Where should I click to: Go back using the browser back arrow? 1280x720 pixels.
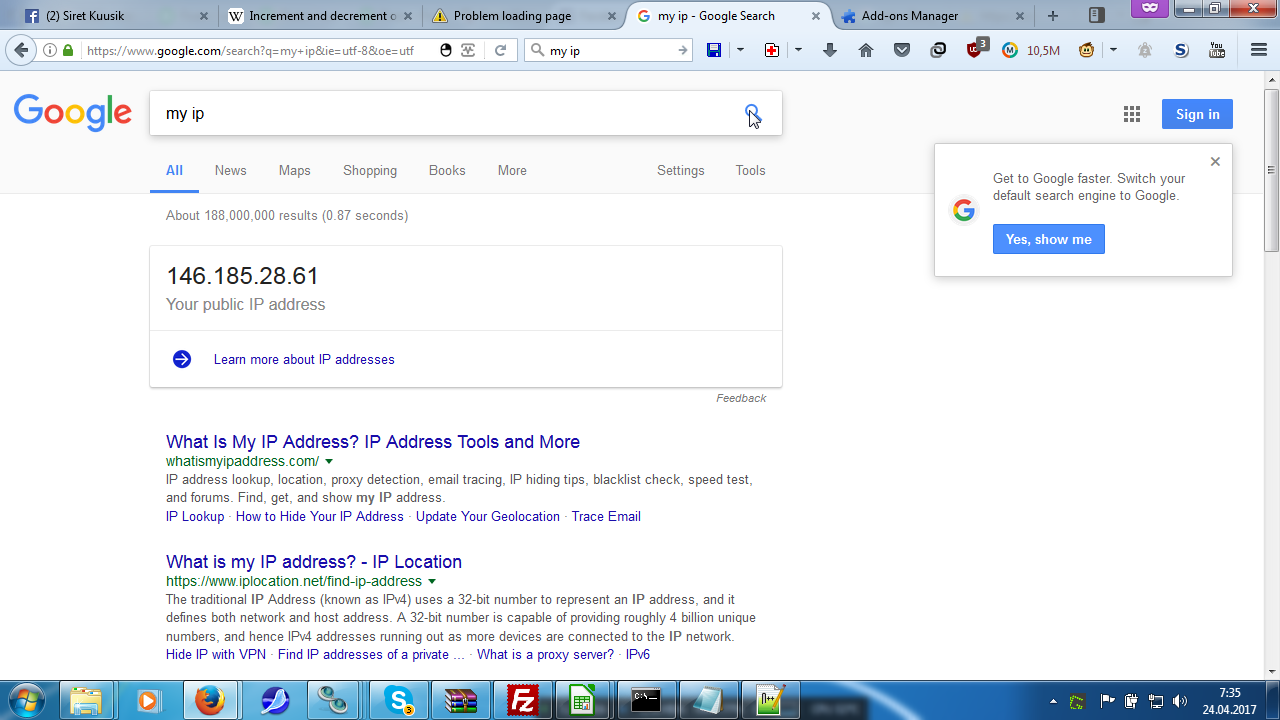pos(20,50)
